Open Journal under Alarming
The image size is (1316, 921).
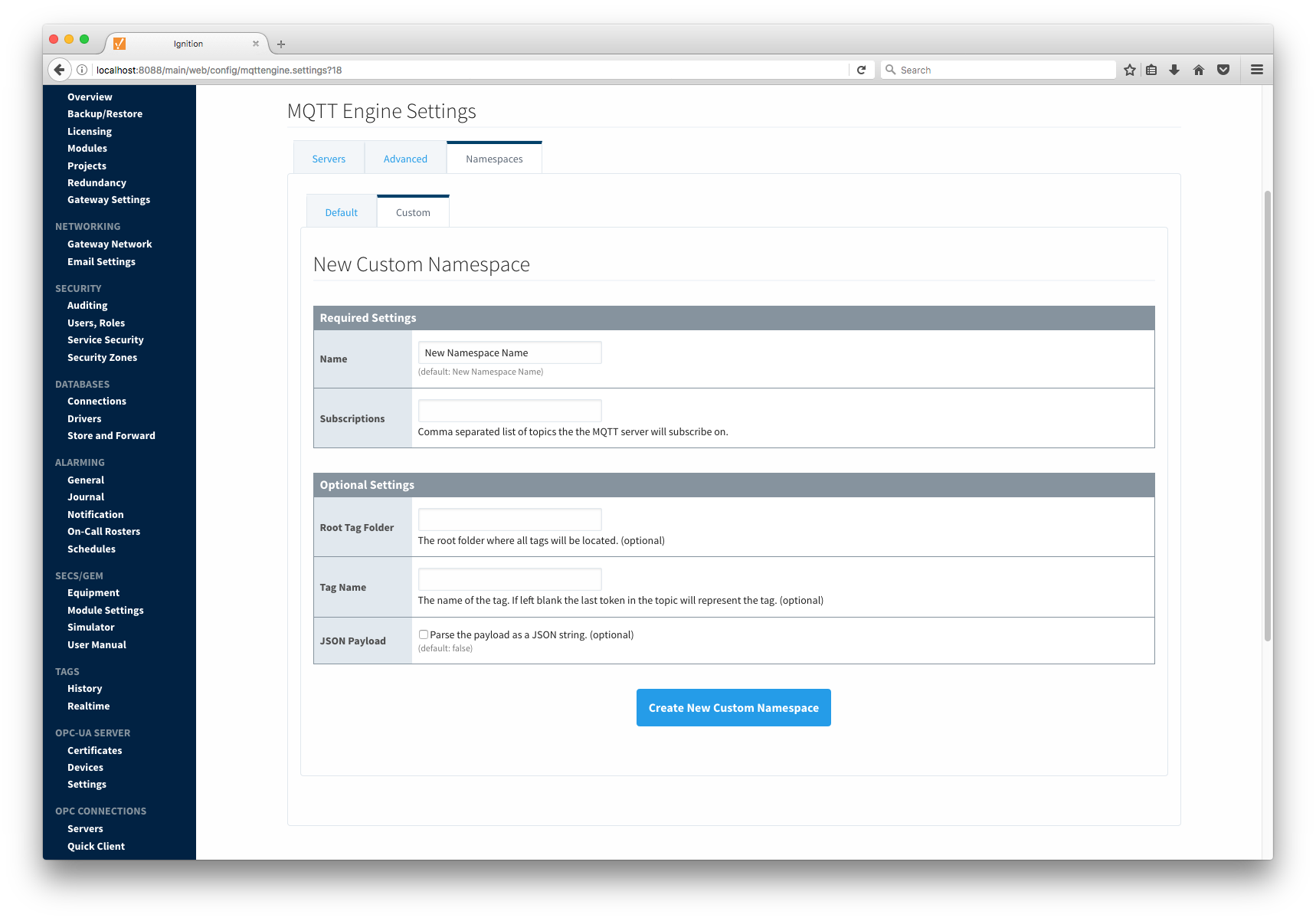click(86, 497)
